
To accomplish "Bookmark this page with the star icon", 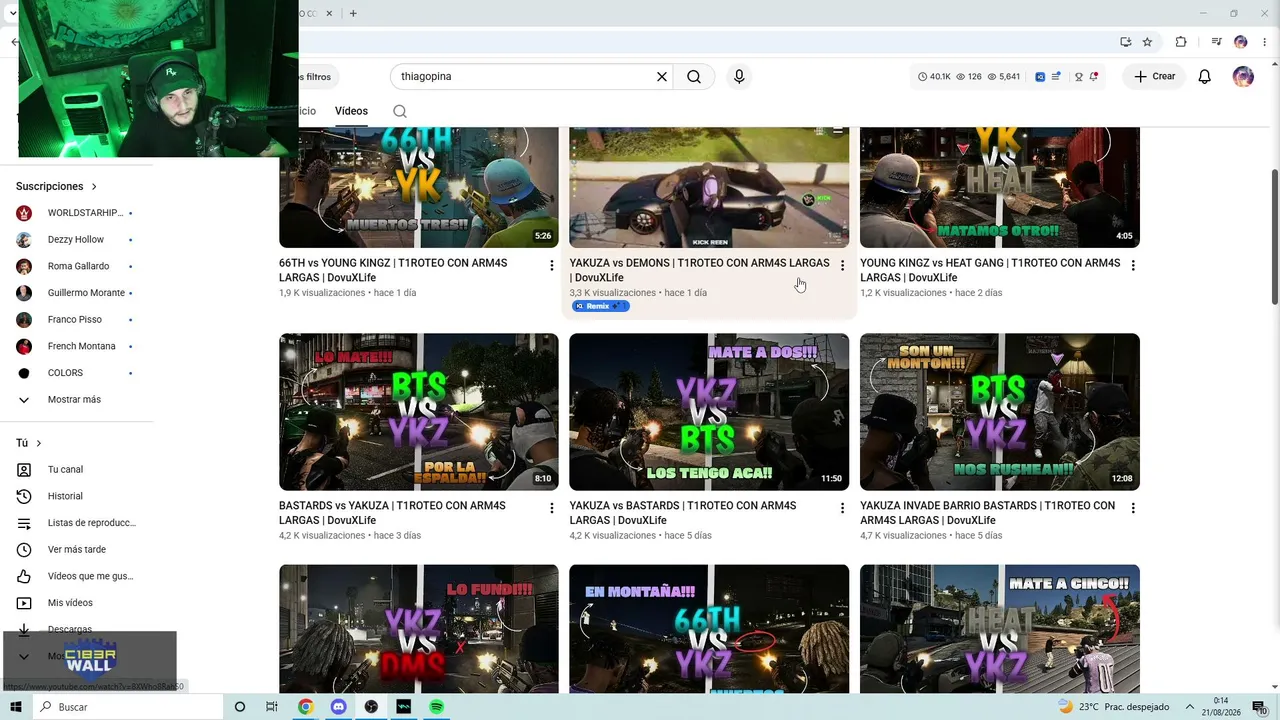I will click(x=1147, y=42).
